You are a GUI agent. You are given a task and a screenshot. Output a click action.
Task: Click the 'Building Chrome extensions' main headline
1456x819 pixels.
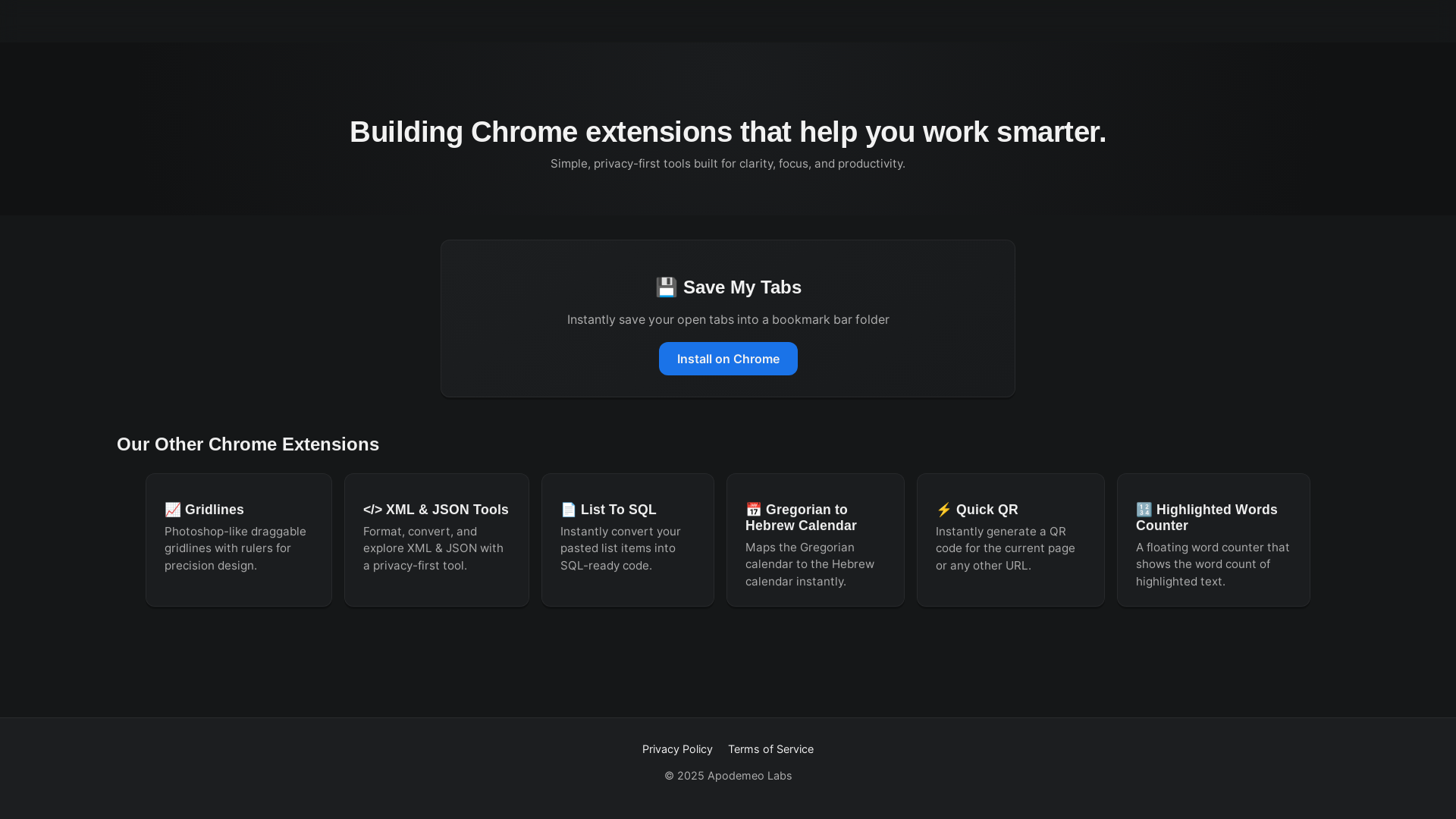728,132
